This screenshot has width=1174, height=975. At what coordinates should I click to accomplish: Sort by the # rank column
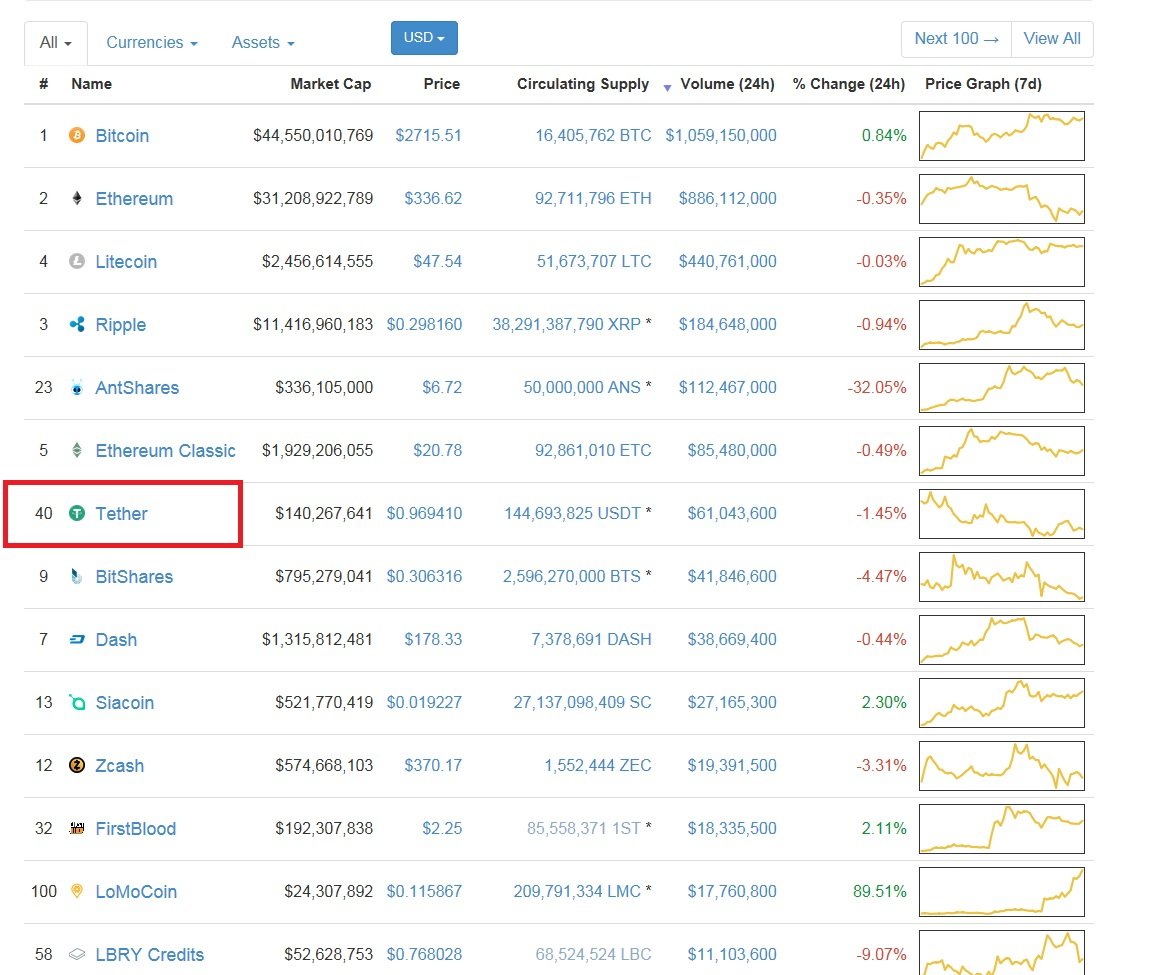tap(43, 84)
